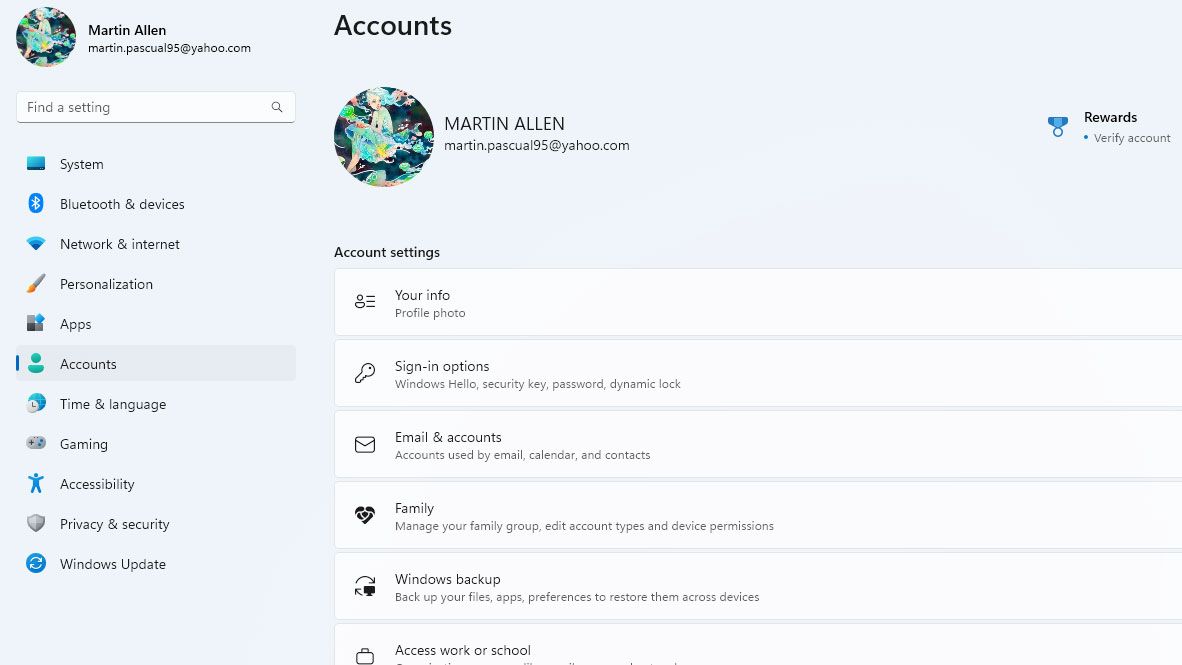
Task: Open Email & accounts settings
Action: tap(757, 444)
